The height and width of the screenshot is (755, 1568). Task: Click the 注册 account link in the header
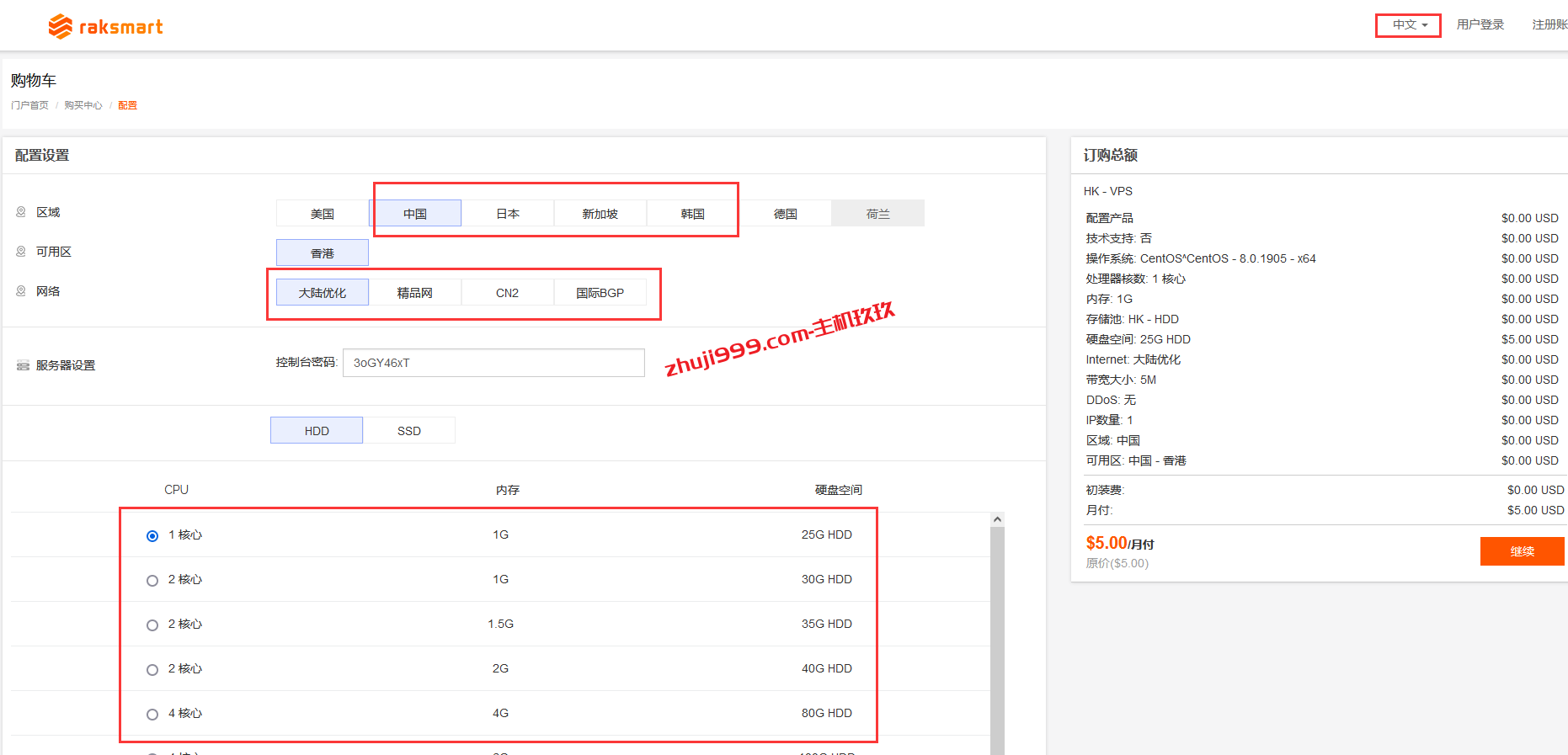point(1549,25)
